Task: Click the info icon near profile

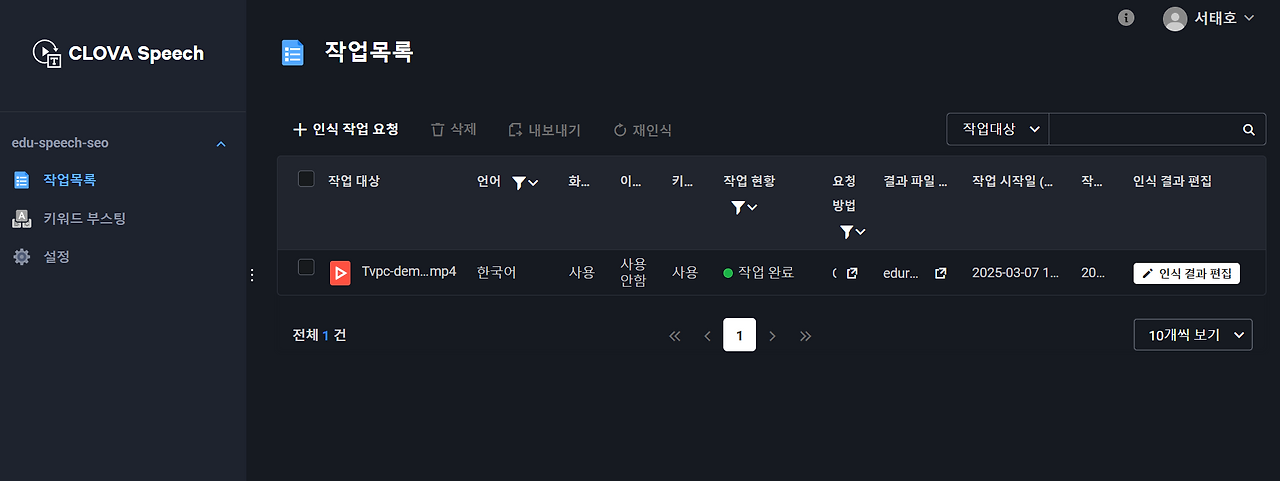Action: coord(1126,18)
